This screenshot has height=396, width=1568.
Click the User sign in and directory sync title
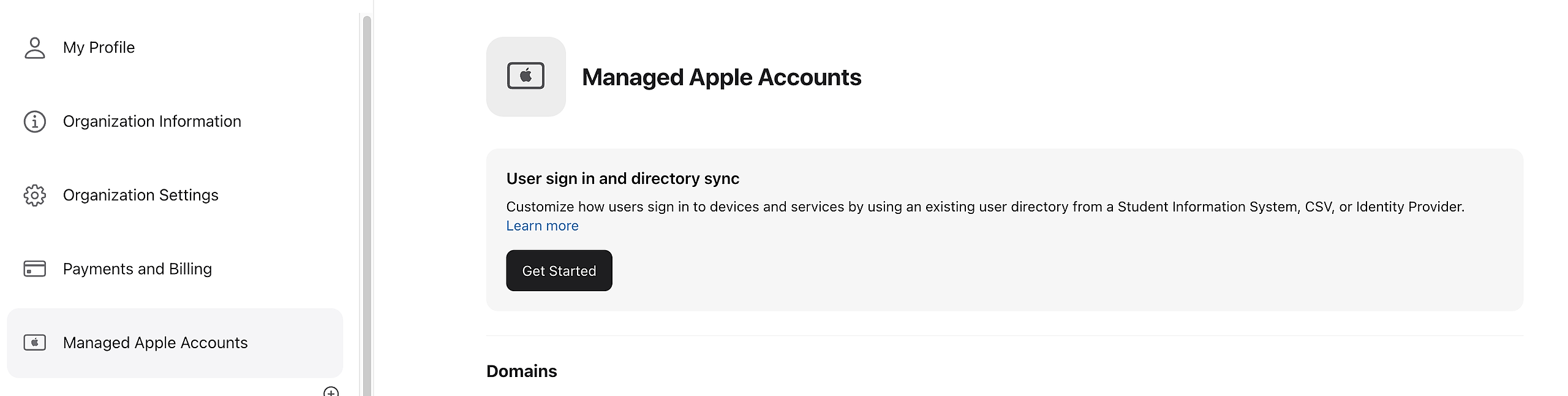[622, 178]
